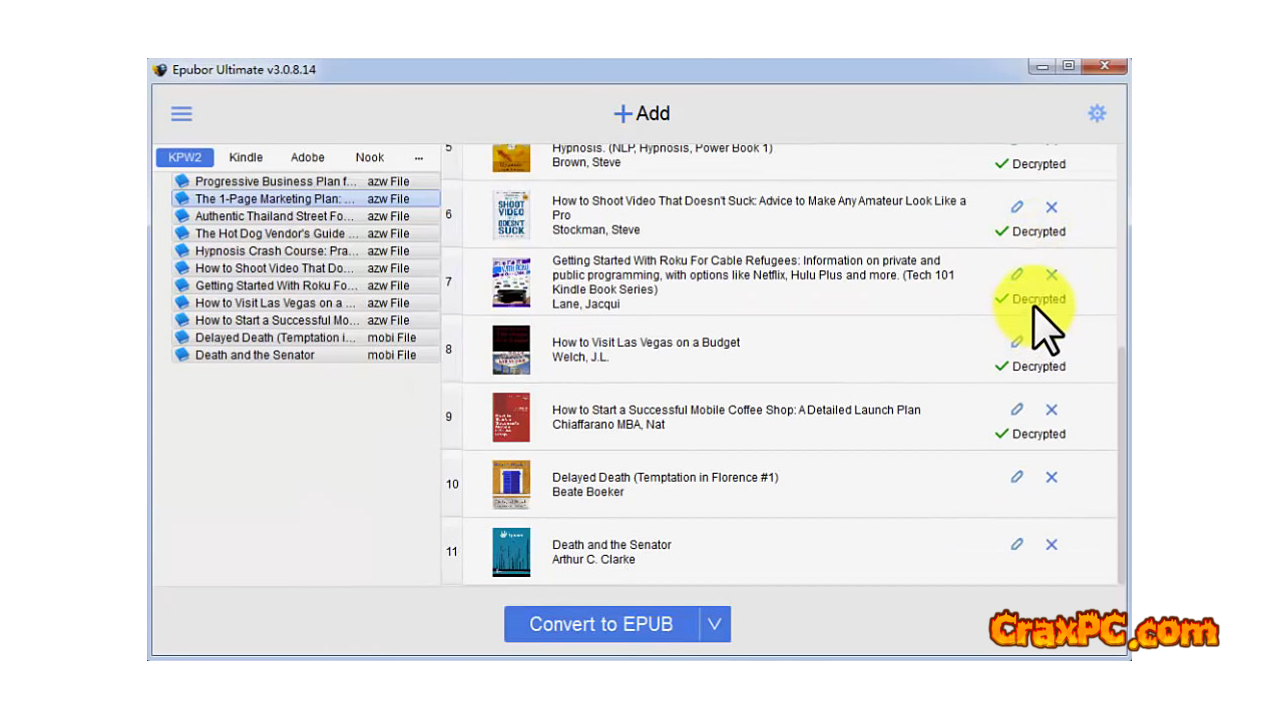This screenshot has width=1280, height=720.
Task: Click the Convert to EPUB button
Action: [x=601, y=624]
